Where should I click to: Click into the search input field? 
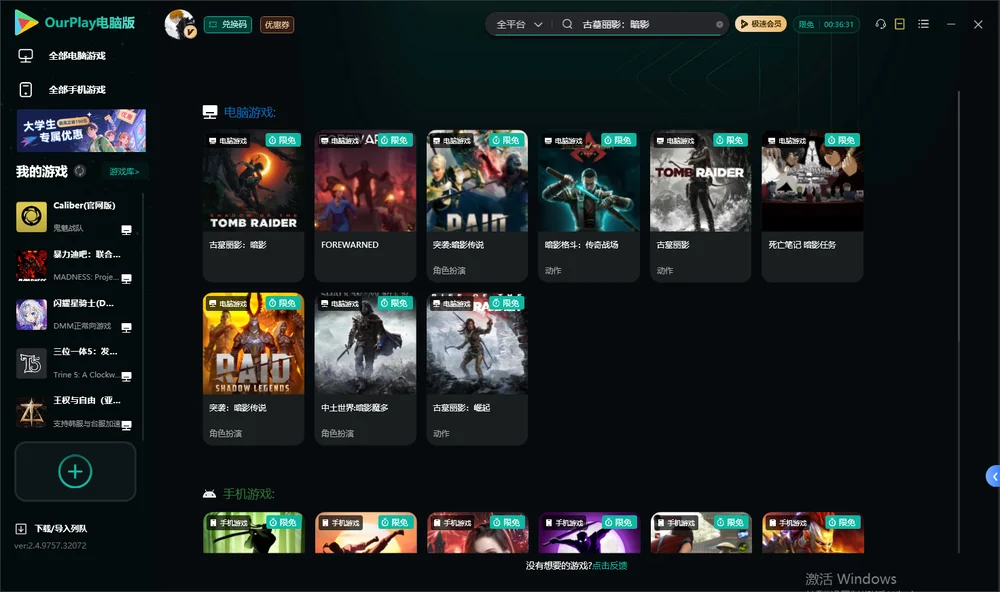click(645, 24)
